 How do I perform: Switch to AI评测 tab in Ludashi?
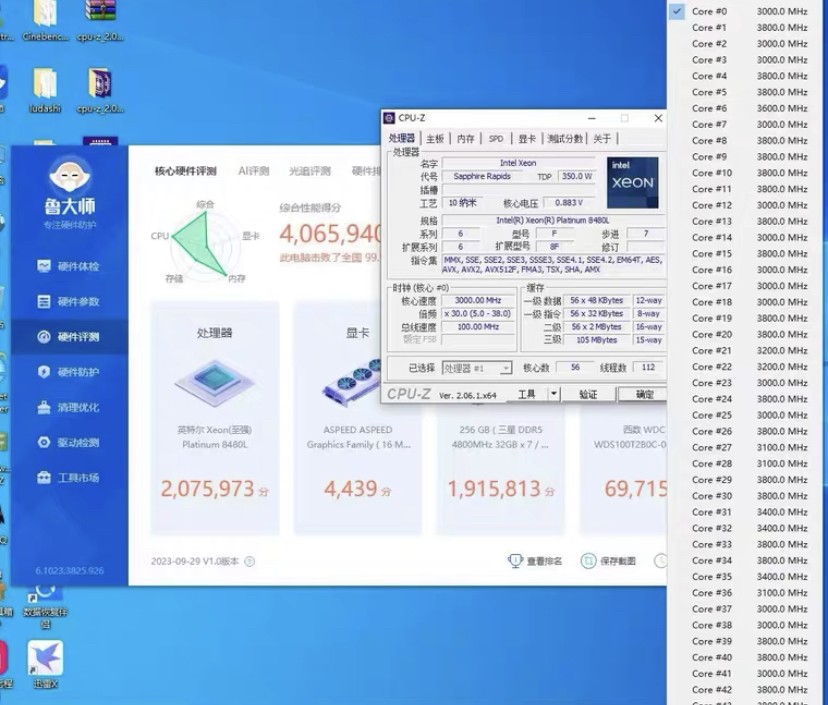click(253, 171)
